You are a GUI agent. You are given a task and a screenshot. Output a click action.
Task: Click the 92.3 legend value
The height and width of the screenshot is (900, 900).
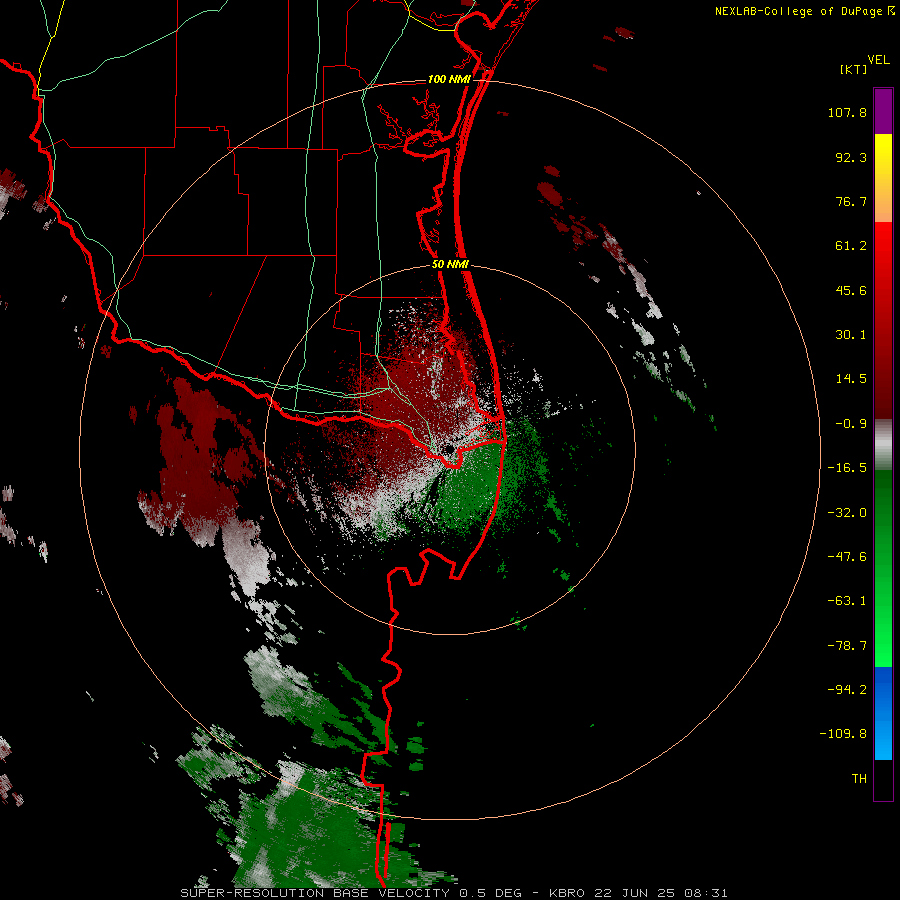851,157
